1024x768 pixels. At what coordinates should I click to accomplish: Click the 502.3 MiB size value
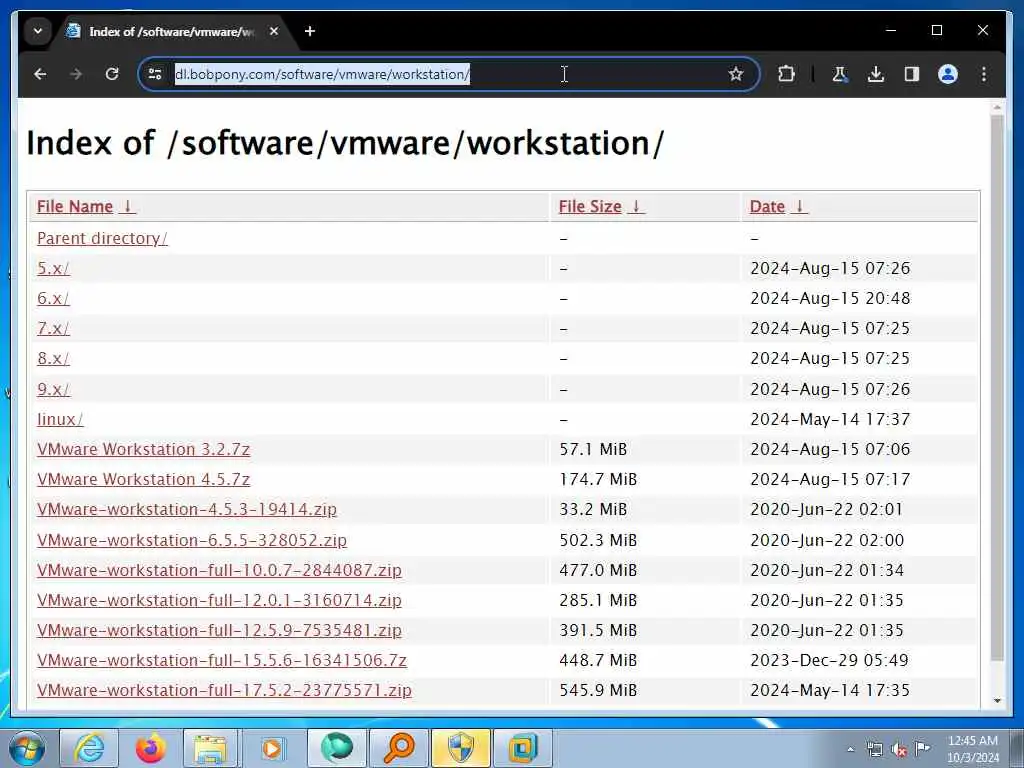pos(598,540)
